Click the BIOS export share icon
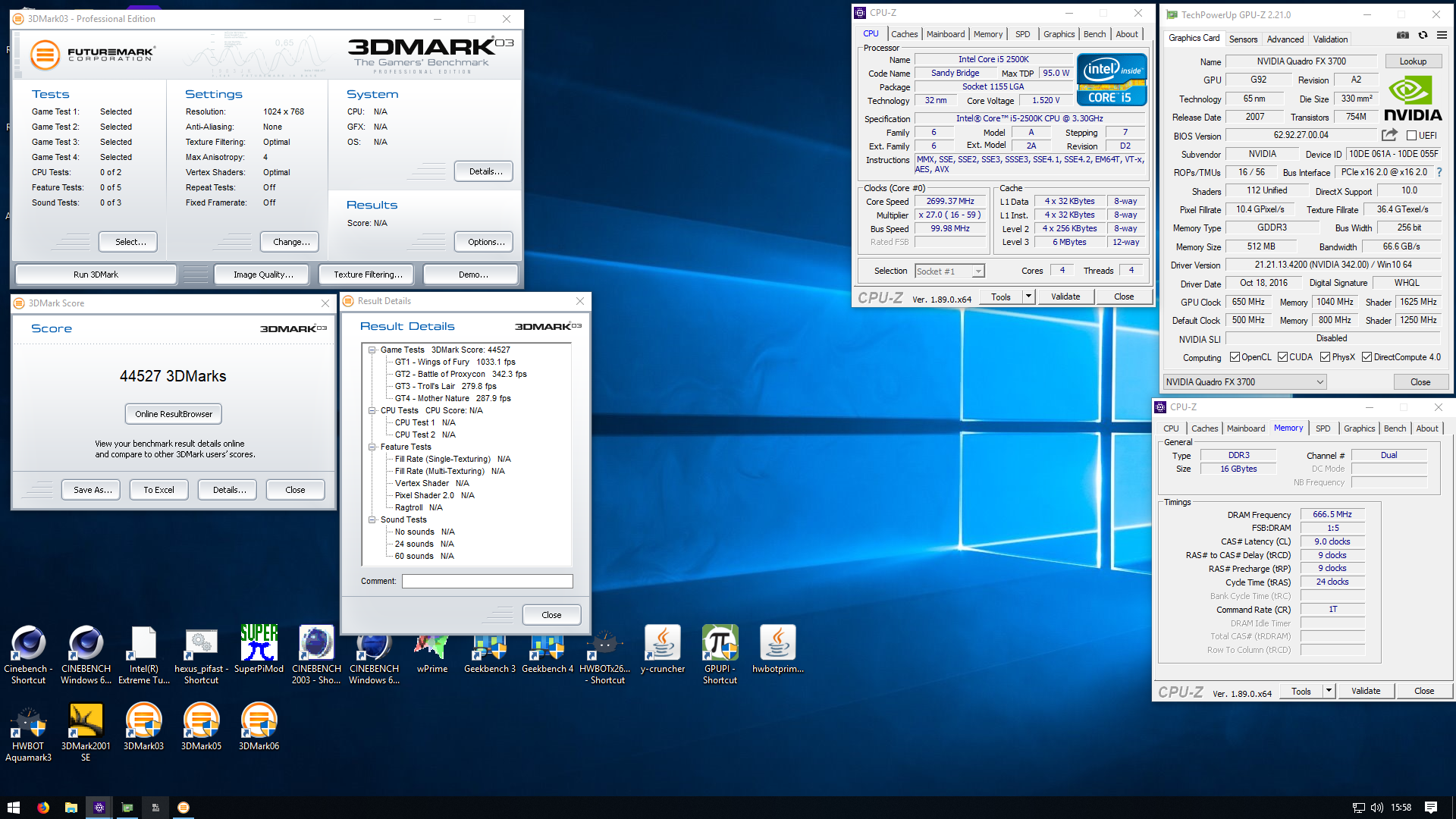 coord(1389,135)
